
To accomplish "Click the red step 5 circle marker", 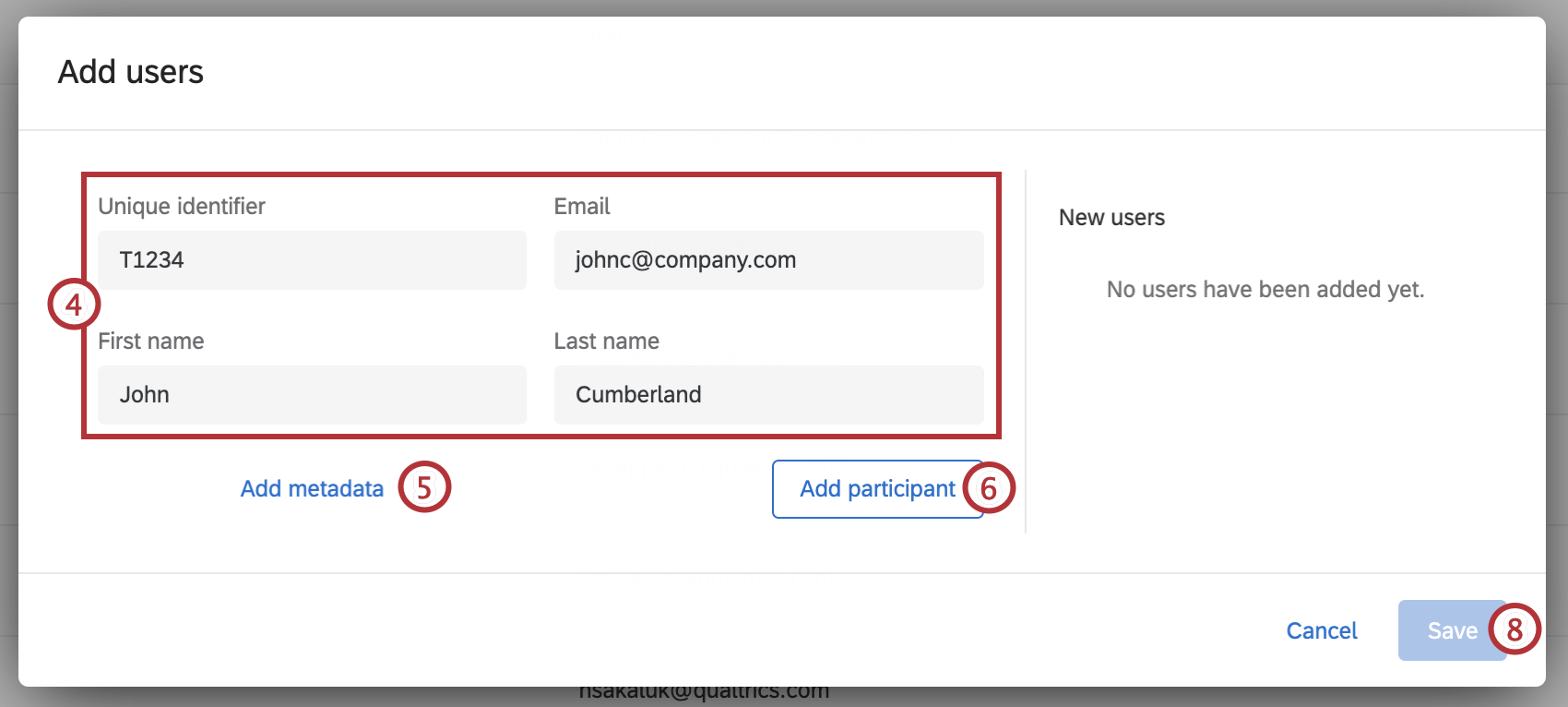I will coord(424,487).
